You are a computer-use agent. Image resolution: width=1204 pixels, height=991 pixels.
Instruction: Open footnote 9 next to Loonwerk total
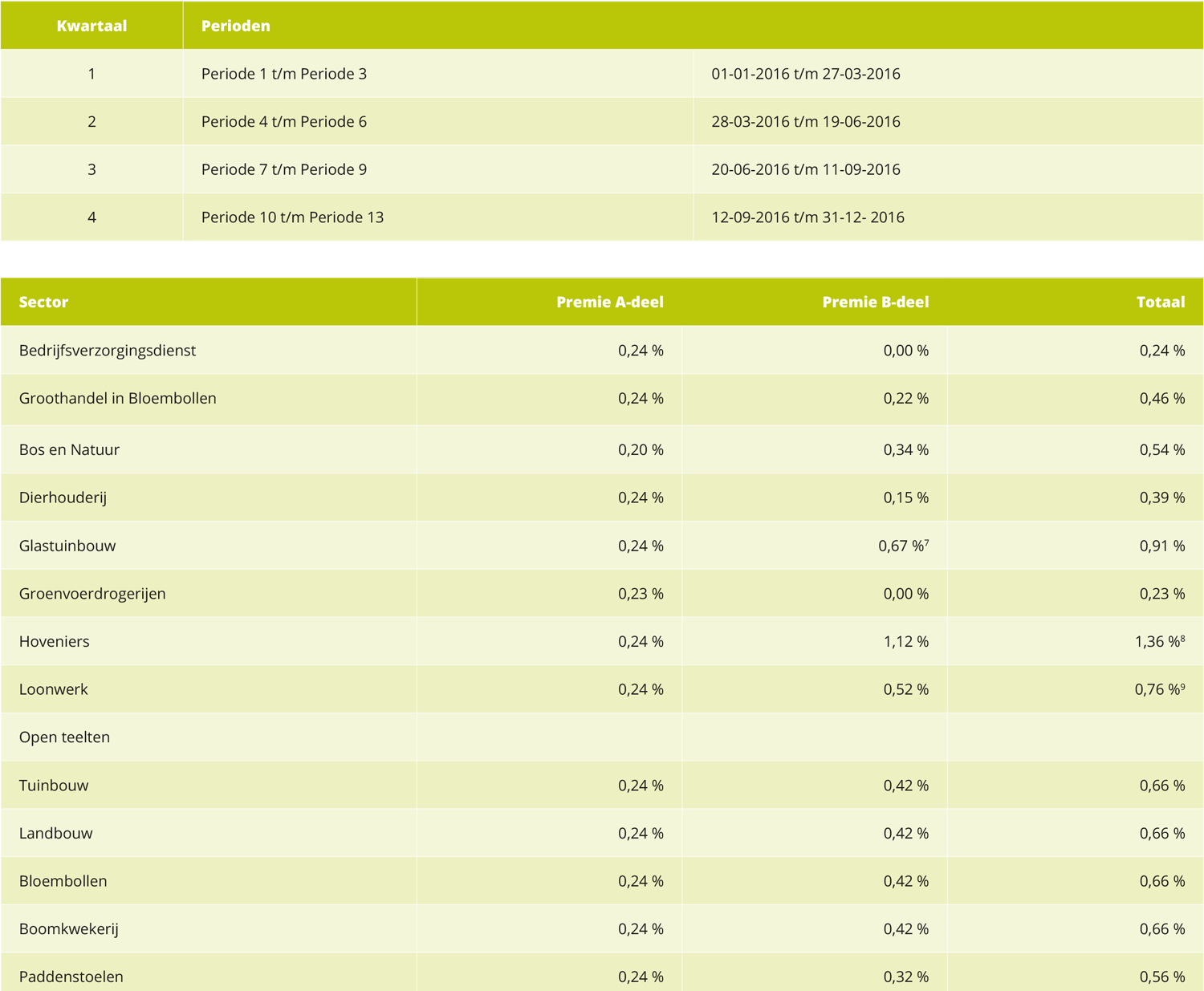click(x=1182, y=686)
